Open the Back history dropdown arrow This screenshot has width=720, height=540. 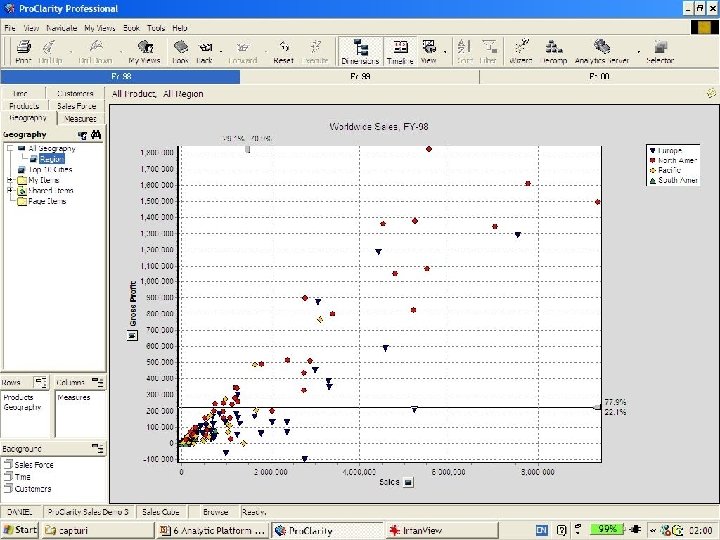pos(221,51)
